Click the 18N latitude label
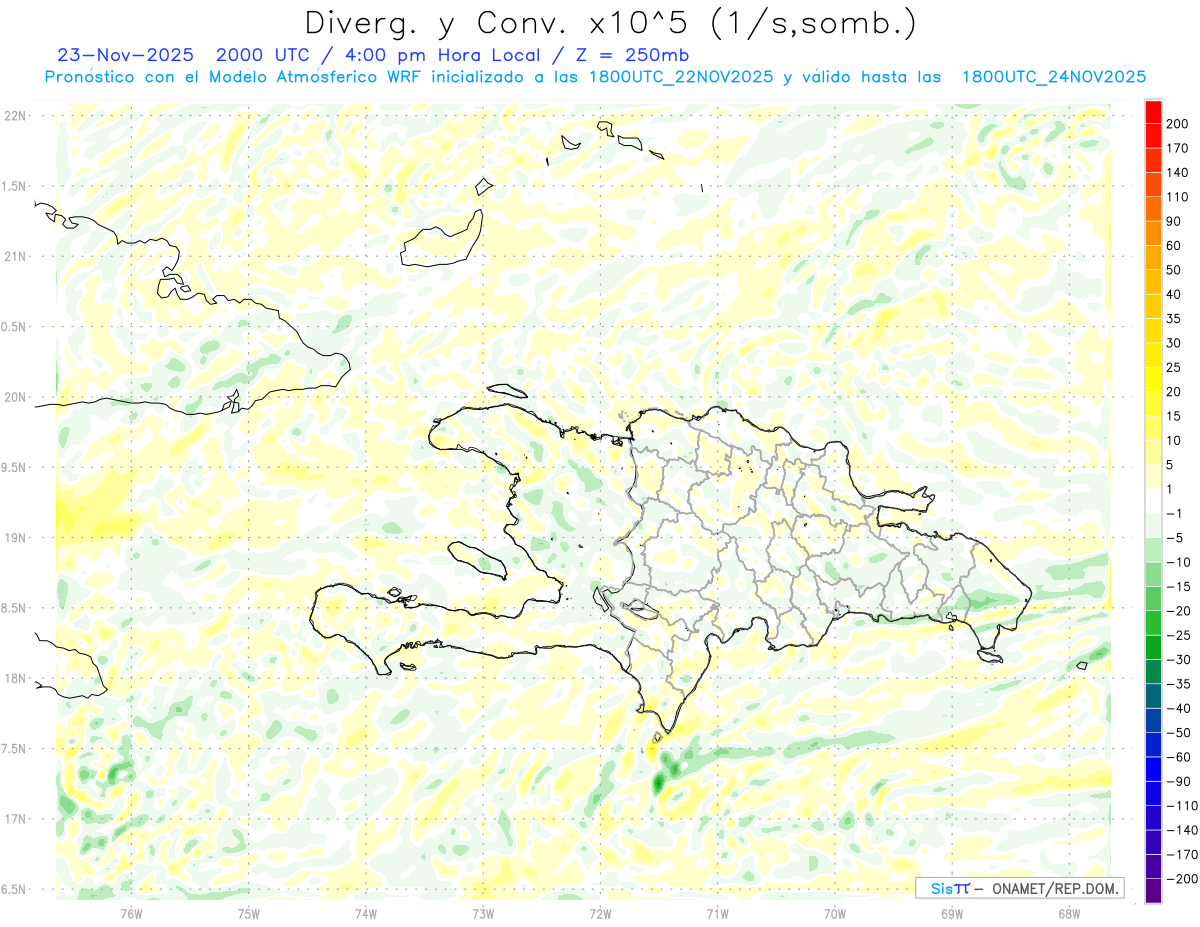1200x927 pixels. [x=15, y=678]
